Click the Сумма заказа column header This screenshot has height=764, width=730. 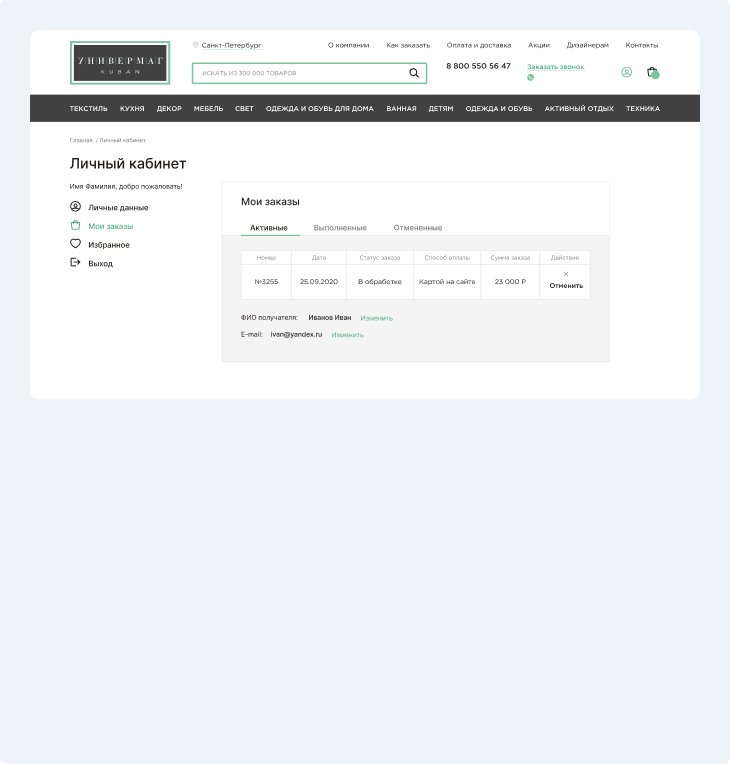click(510, 258)
